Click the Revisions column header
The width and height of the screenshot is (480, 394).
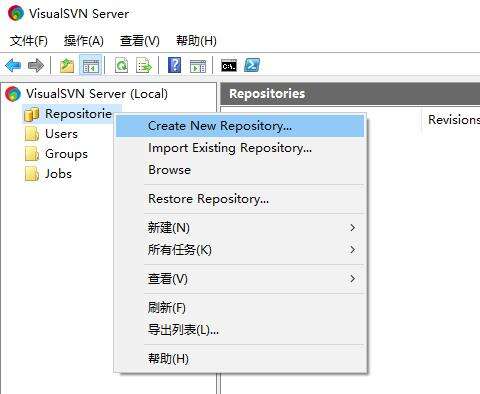click(x=453, y=119)
